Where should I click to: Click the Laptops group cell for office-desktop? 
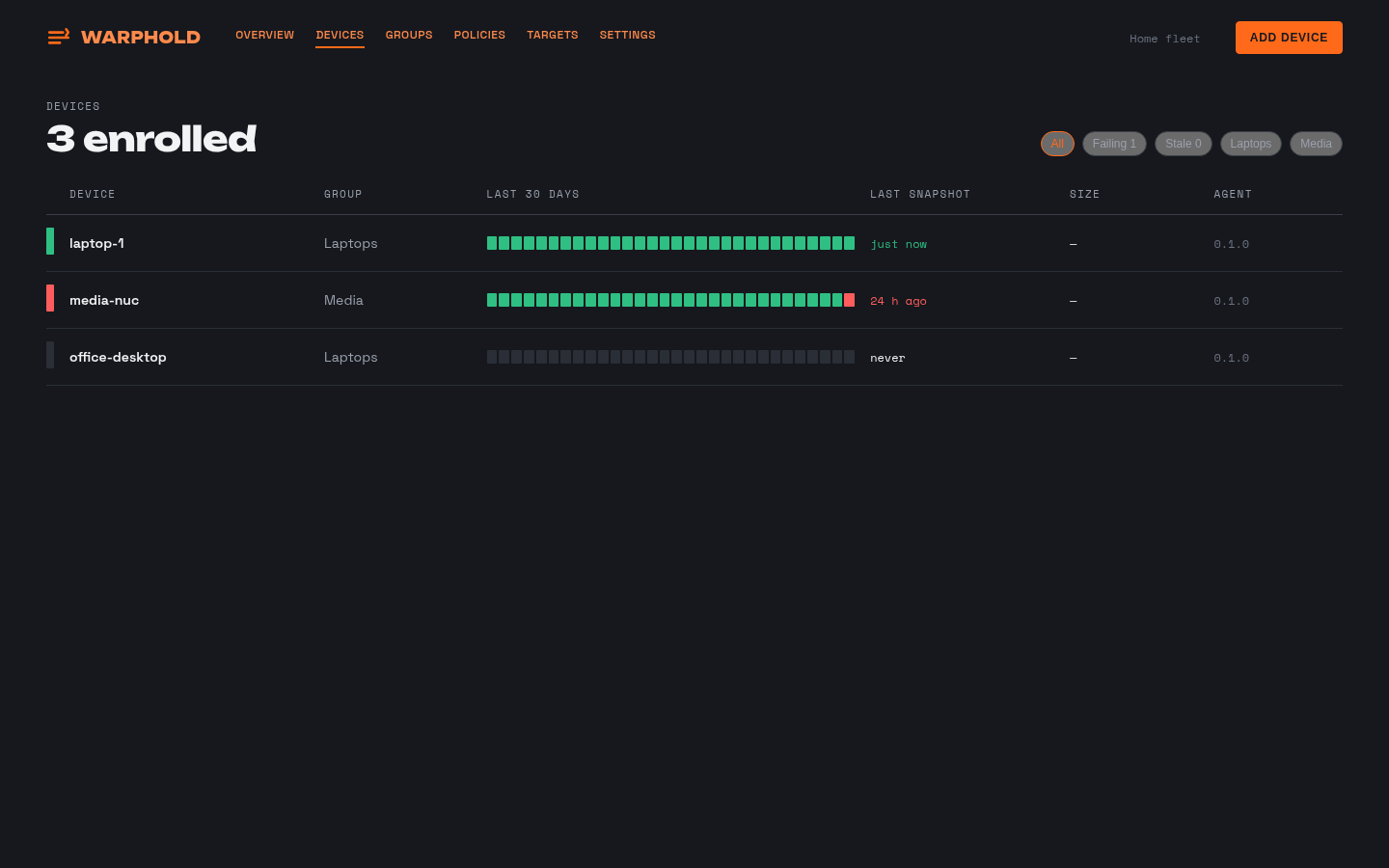click(x=350, y=357)
